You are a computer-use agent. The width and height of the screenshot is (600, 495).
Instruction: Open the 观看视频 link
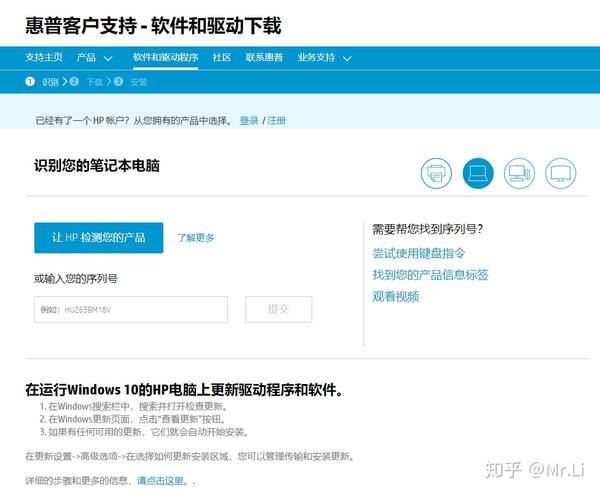pyautogui.click(x=395, y=296)
